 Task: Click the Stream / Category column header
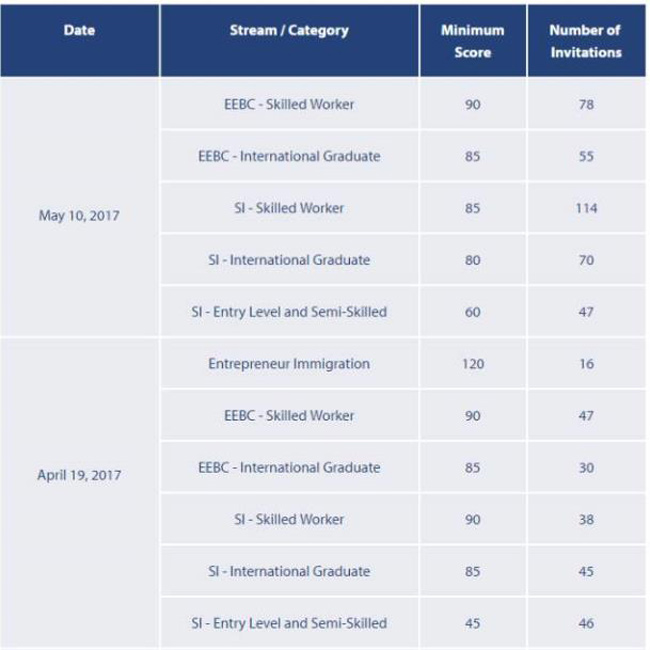[x=289, y=30]
